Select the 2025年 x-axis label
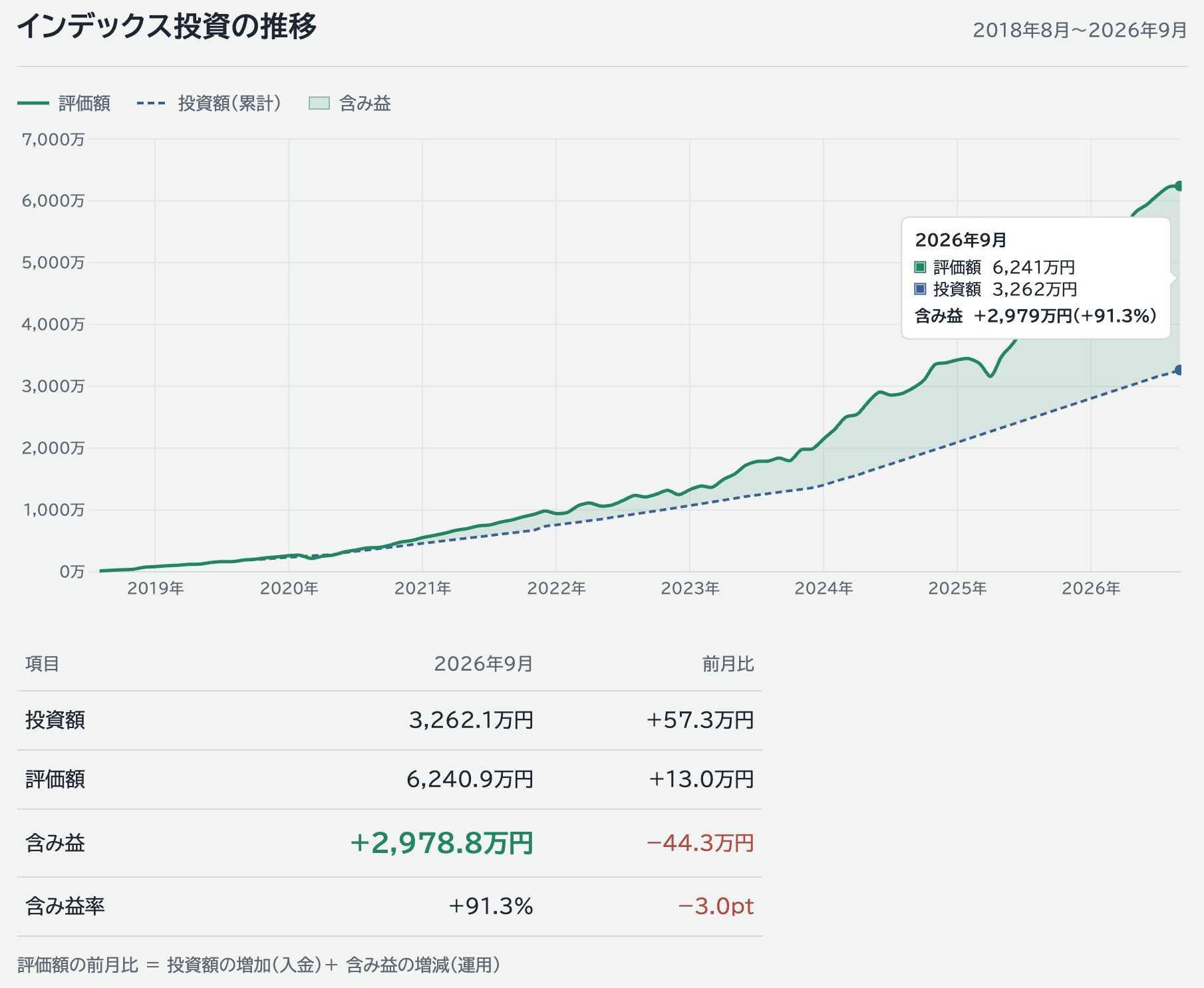1204x988 pixels. click(957, 588)
